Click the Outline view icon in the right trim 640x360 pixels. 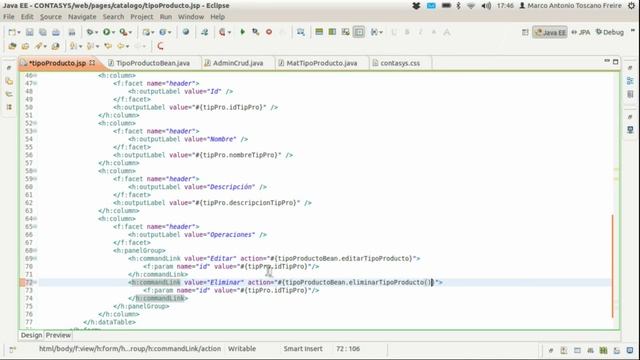(x=630, y=81)
